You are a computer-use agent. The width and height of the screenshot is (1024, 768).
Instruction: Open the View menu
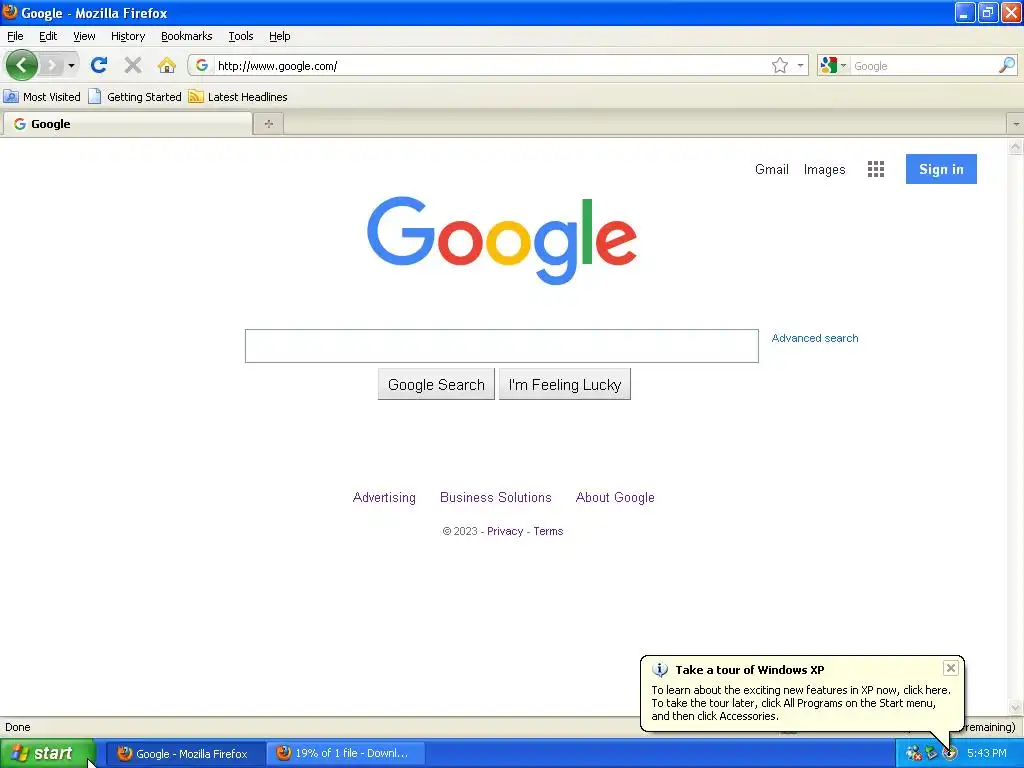(84, 36)
